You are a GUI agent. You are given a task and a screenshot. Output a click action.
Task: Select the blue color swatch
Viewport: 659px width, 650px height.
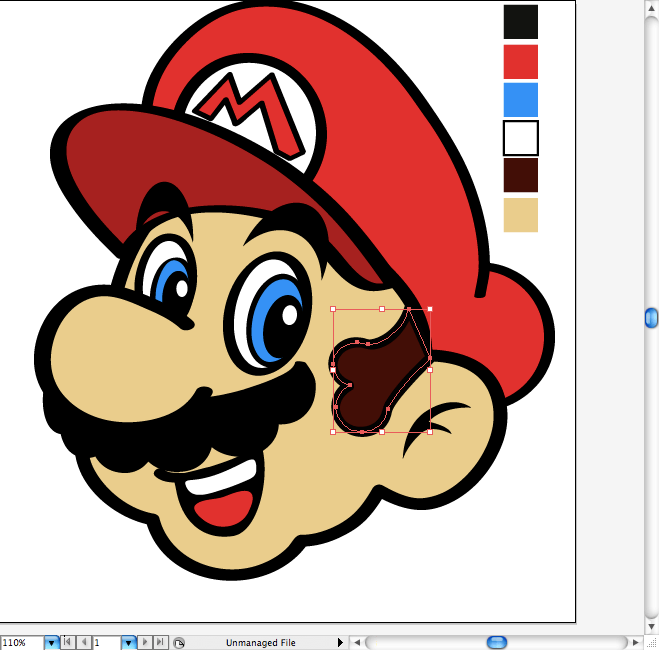point(521,100)
